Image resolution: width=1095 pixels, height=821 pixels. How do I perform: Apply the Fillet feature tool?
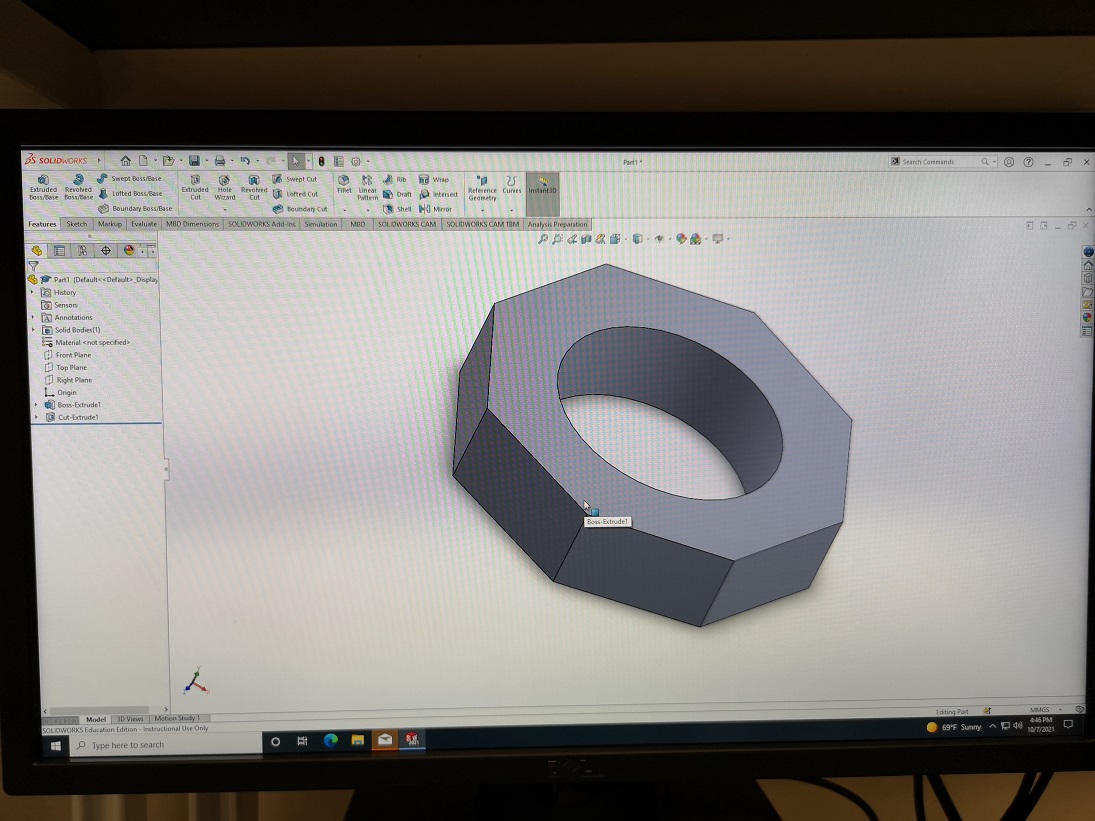pyautogui.click(x=344, y=183)
